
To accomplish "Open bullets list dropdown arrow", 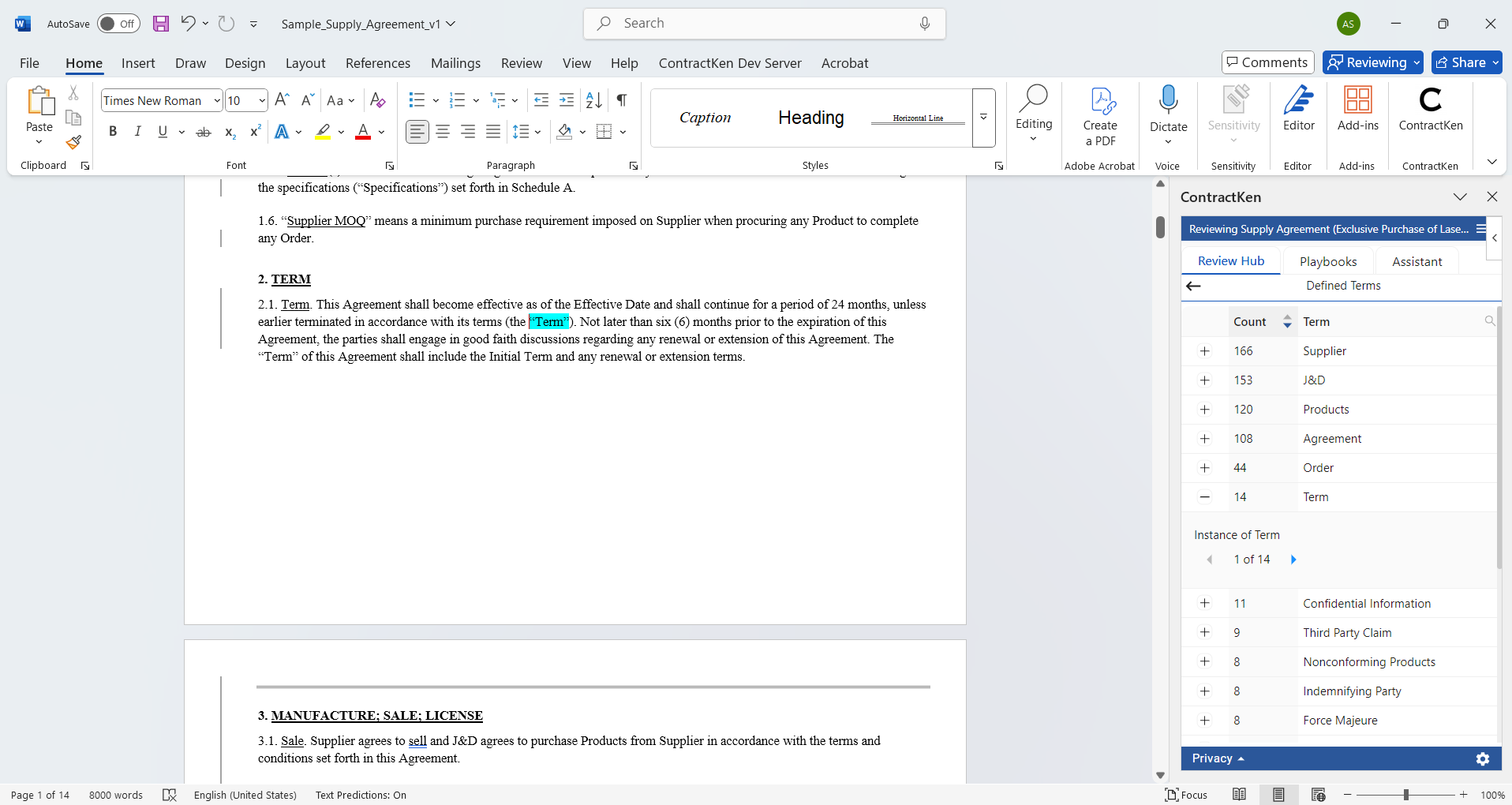I will pyautogui.click(x=436, y=100).
